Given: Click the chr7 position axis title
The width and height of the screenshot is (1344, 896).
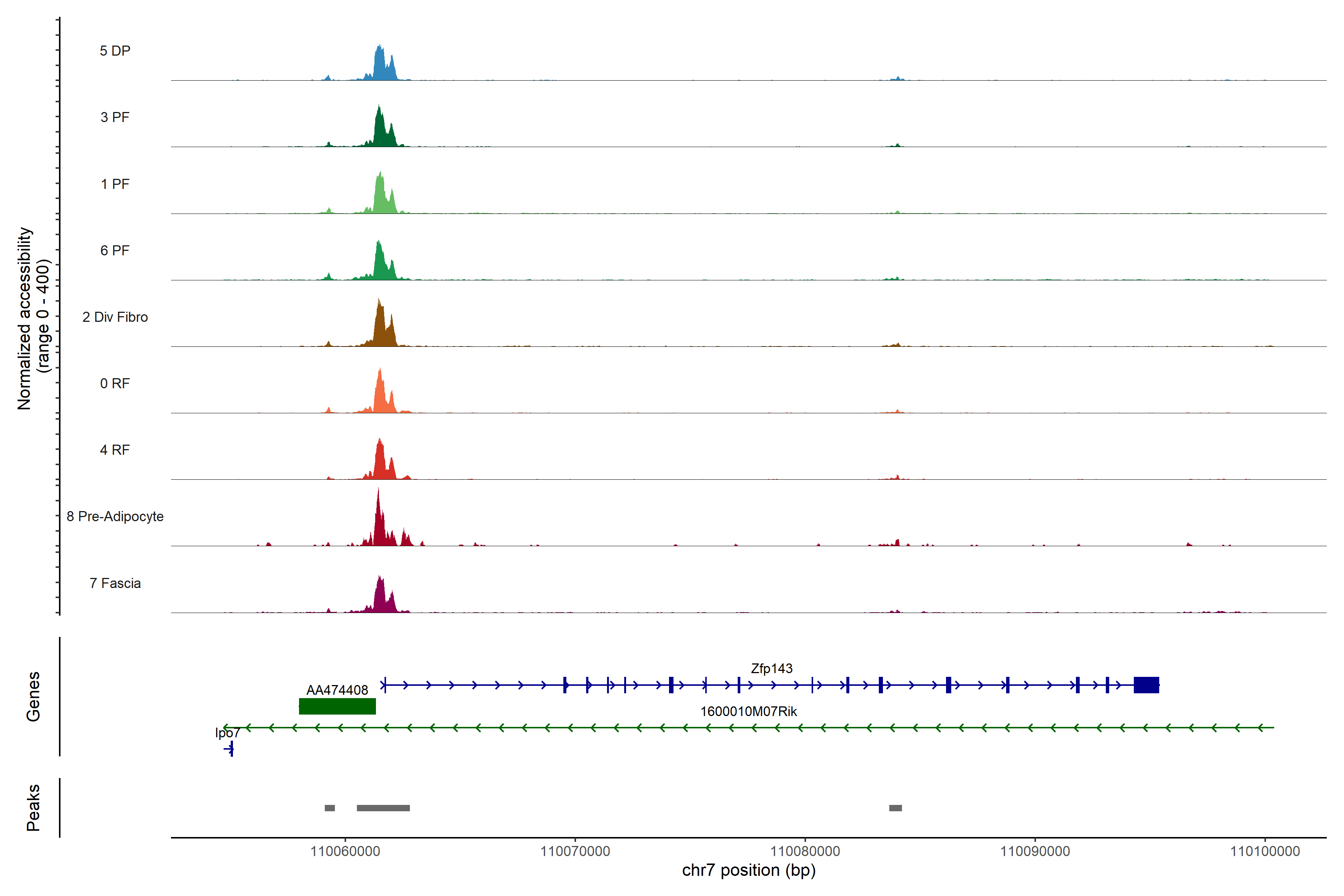Looking at the screenshot, I should (x=749, y=870).
